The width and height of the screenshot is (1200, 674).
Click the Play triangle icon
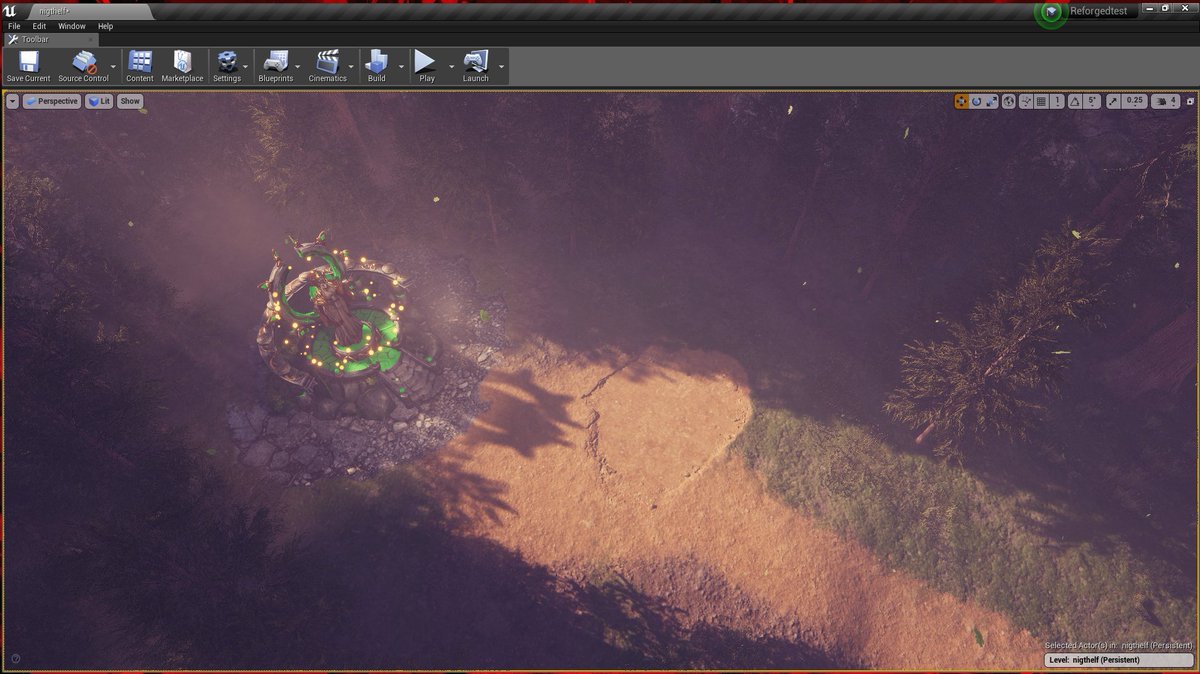click(x=426, y=62)
